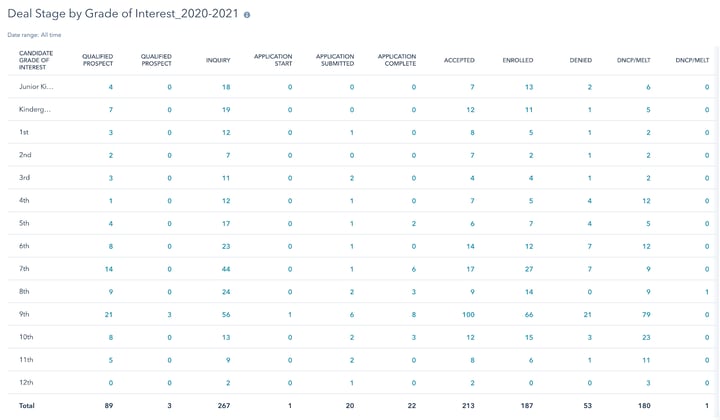Open Inquiry value 44 in 7th row
The image size is (720, 420).
pos(226,269)
